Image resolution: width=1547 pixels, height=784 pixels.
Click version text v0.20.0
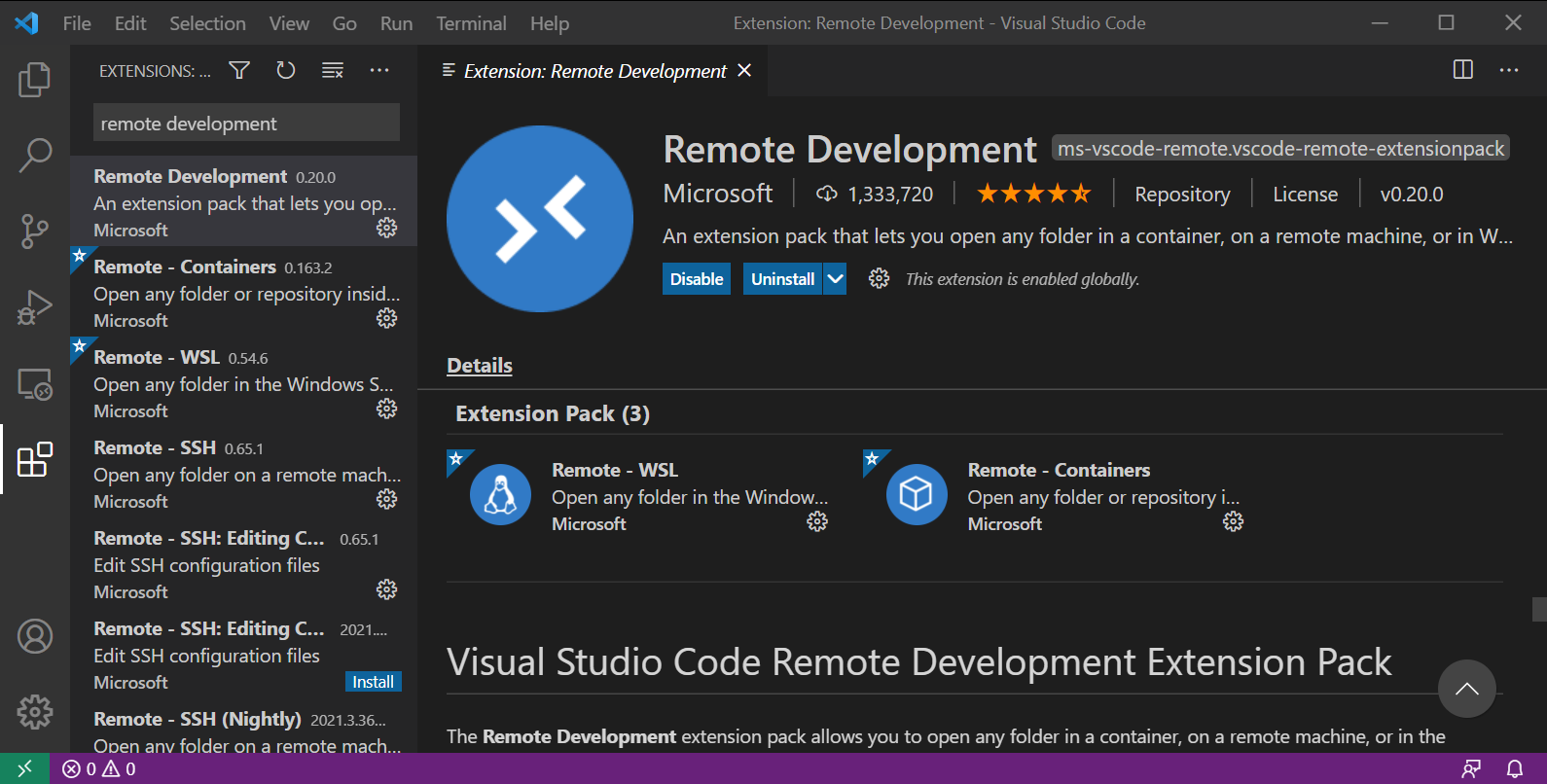[x=1412, y=195]
